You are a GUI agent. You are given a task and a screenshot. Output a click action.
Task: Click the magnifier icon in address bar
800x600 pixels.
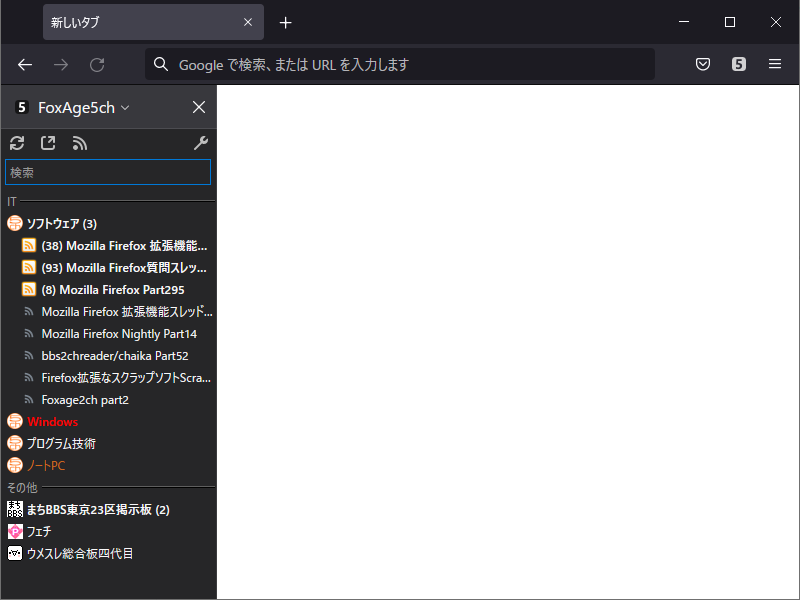point(161,64)
